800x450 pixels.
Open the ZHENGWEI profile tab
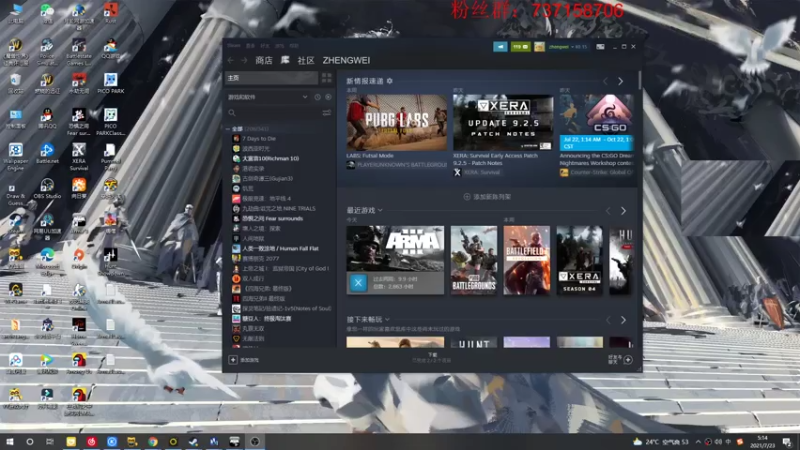pos(346,60)
